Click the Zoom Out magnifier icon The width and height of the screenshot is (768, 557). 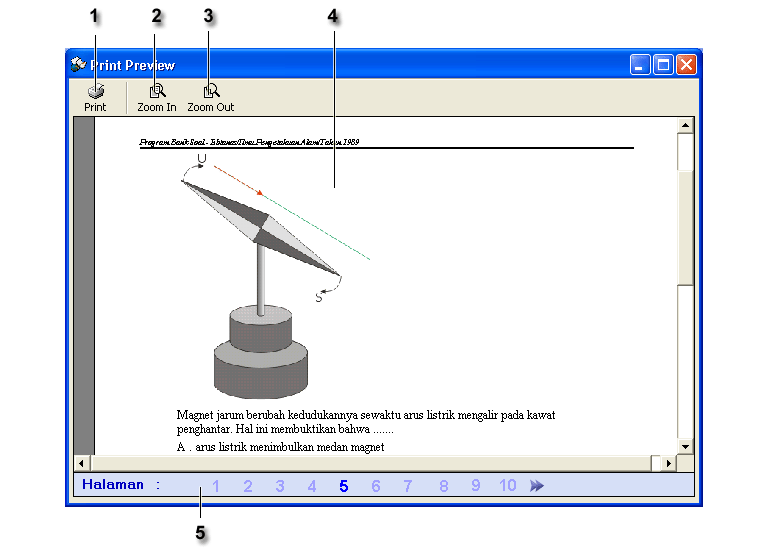coord(211,91)
